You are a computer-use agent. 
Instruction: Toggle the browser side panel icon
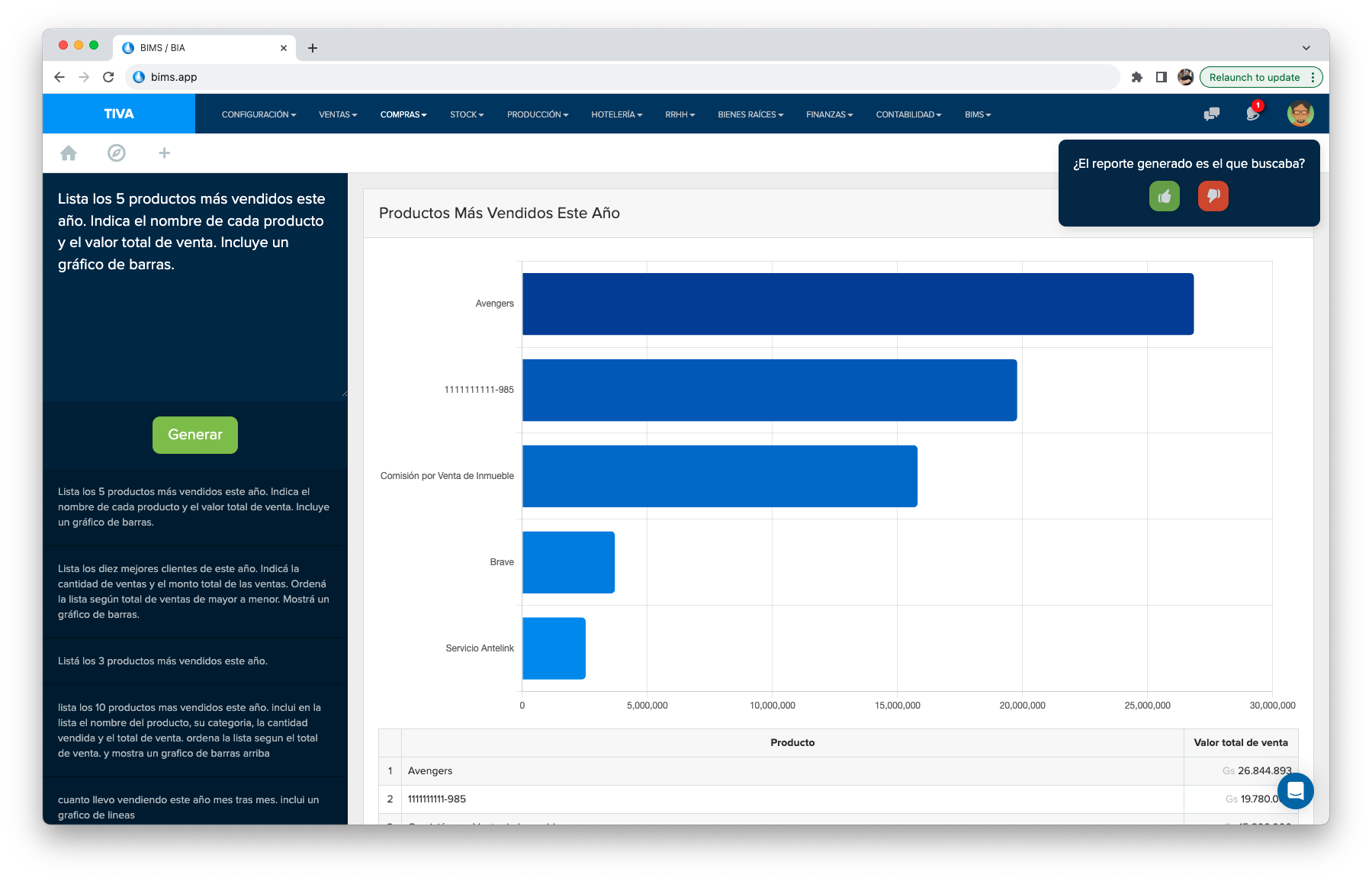coord(1161,77)
